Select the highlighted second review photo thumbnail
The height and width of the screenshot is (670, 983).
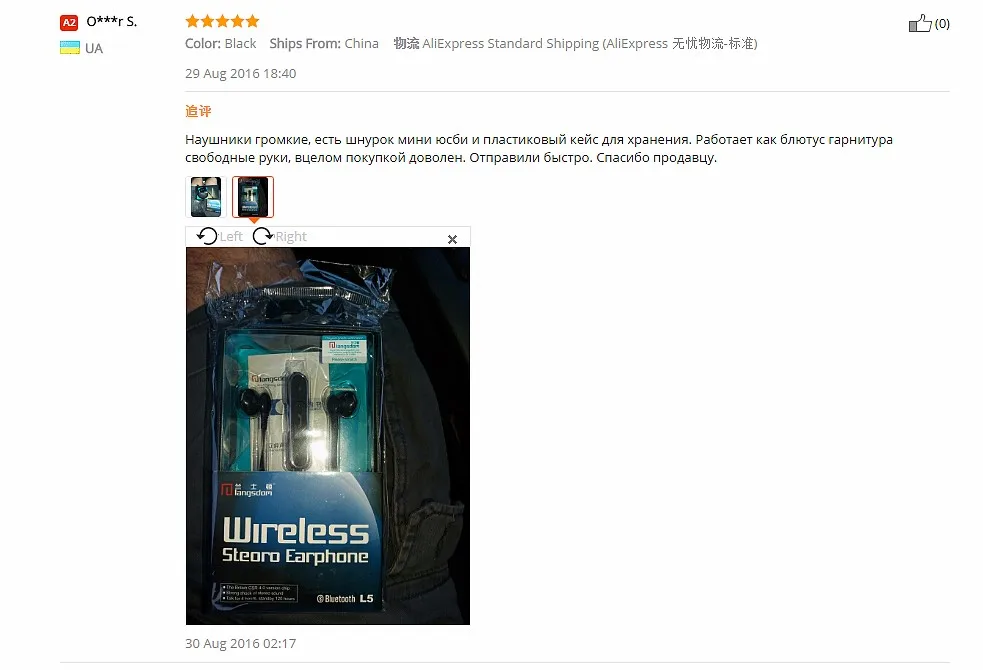click(x=253, y=197)
